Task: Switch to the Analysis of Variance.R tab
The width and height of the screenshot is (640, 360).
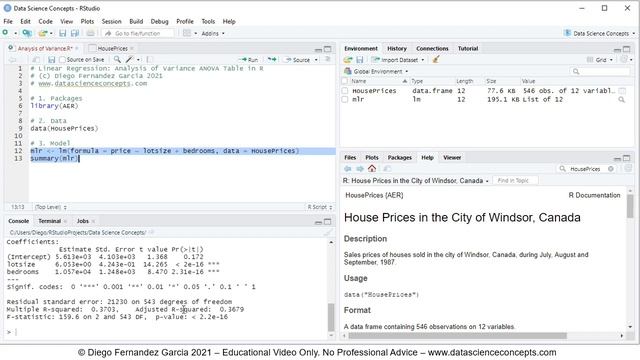Action: click(x=44, y=49)
